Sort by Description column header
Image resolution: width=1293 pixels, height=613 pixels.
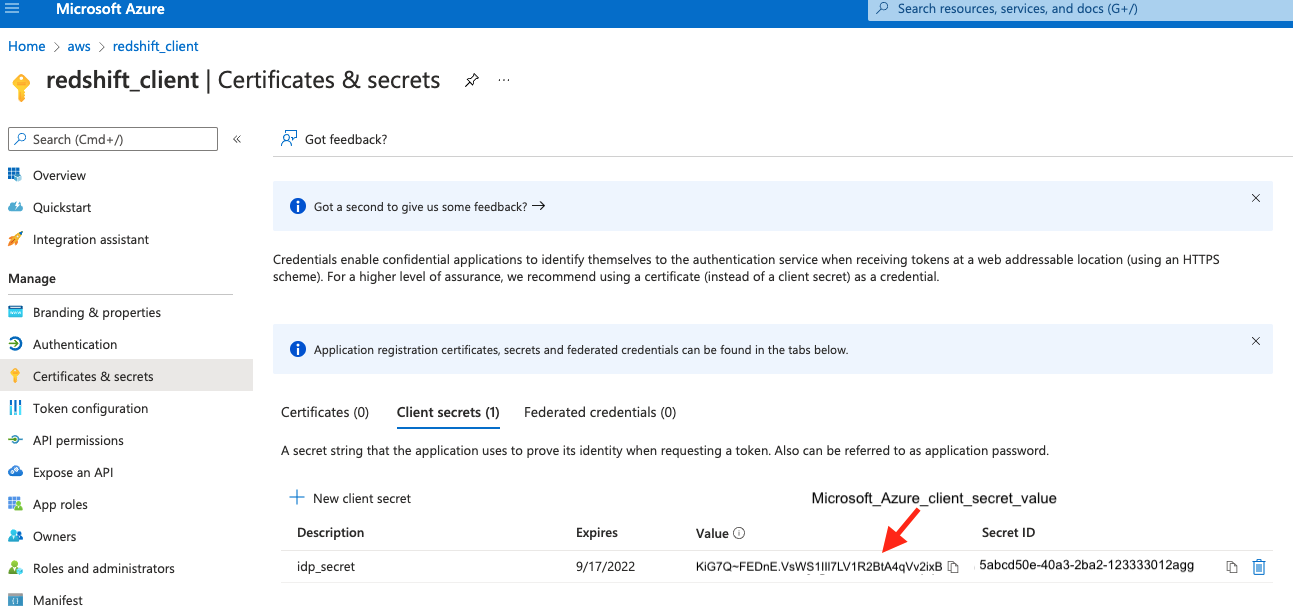tap(331, 532)
